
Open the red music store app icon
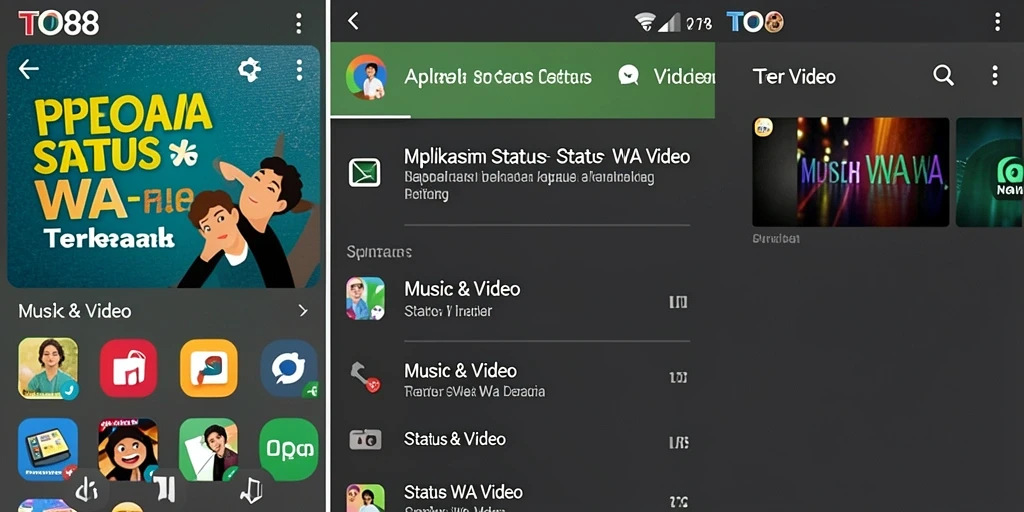[x=128, y=368]
